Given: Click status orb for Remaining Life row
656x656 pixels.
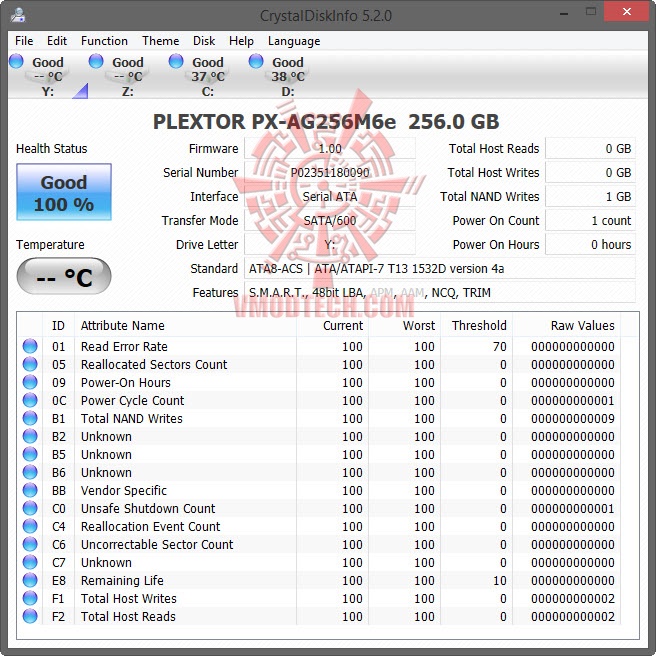Looking at the screenshot, I should (30, 580).
